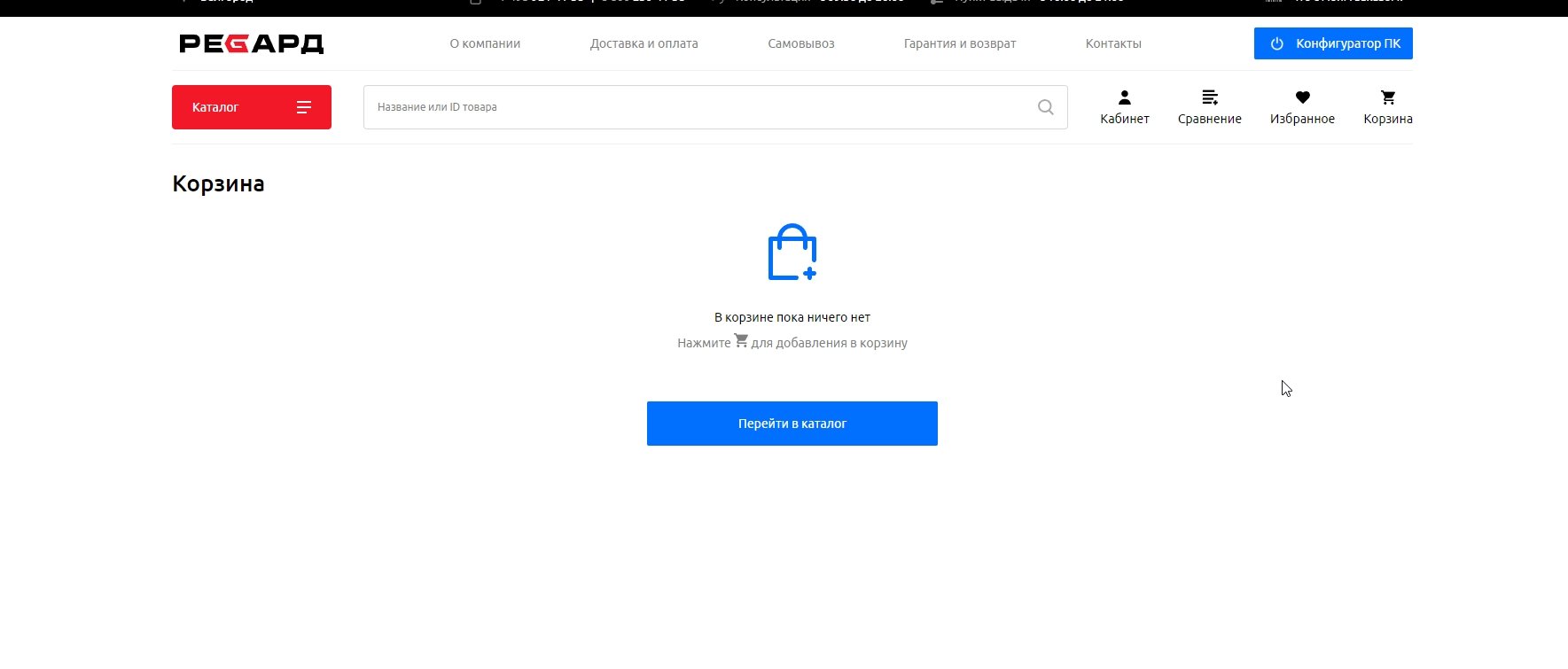Expand the red Каталог menu

[251, 107]
